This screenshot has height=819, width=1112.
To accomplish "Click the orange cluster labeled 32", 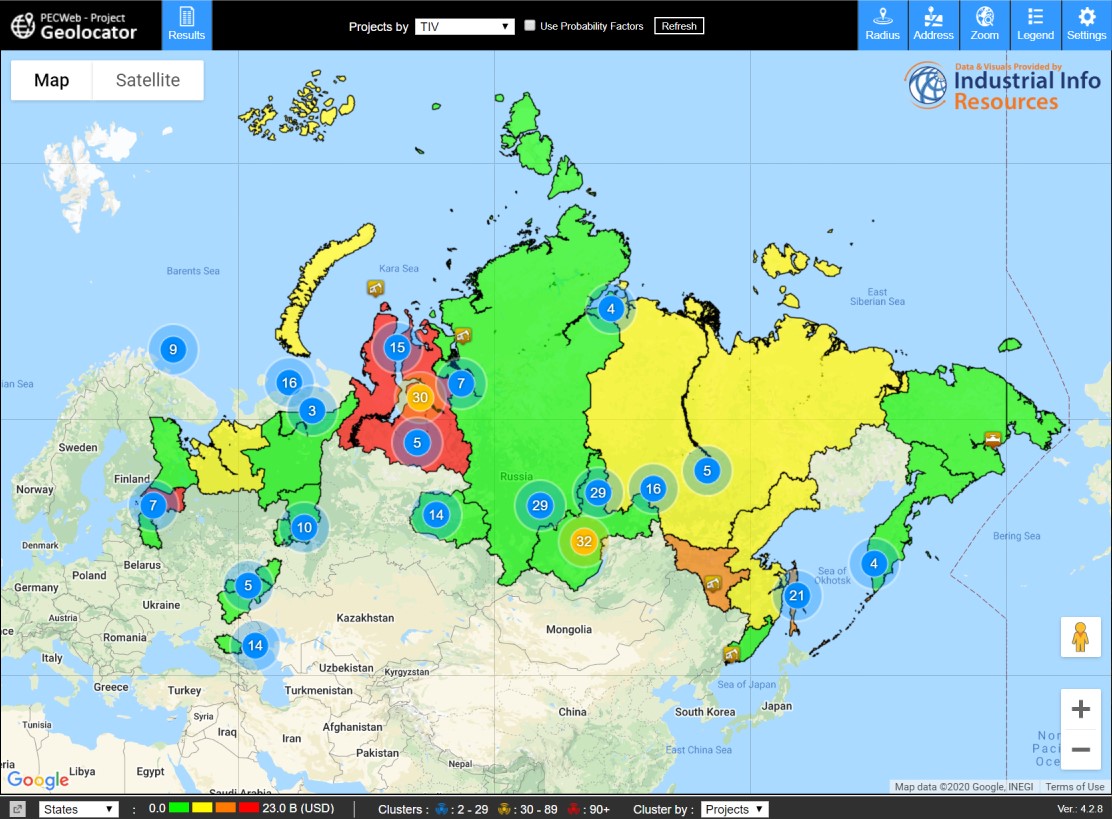I will 584,542.
